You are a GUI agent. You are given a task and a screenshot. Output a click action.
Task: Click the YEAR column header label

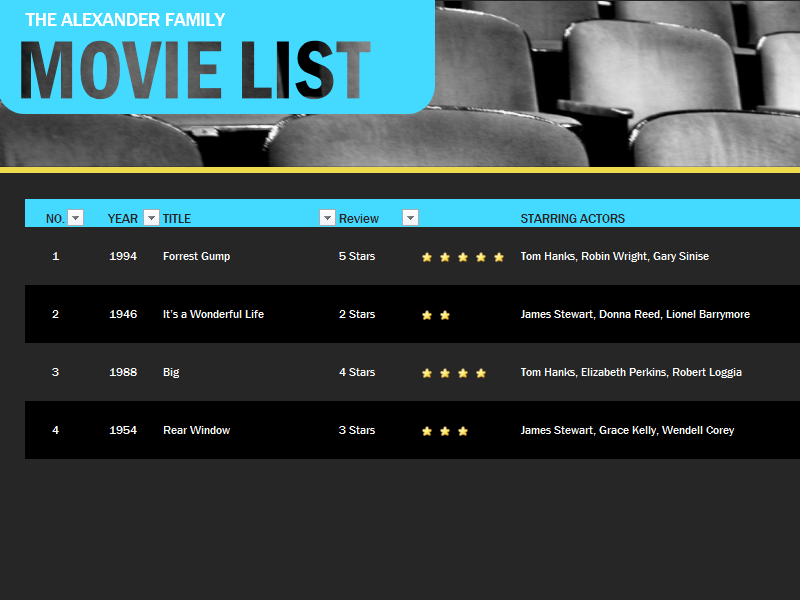coord(123,219)
